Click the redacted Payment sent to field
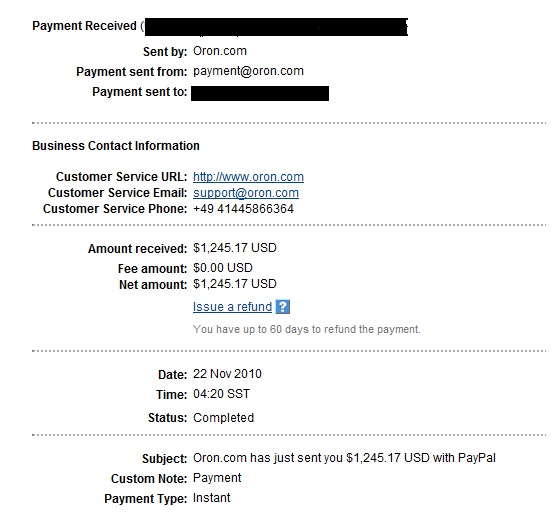Screen dimensions: 556x512 [260, 93]
